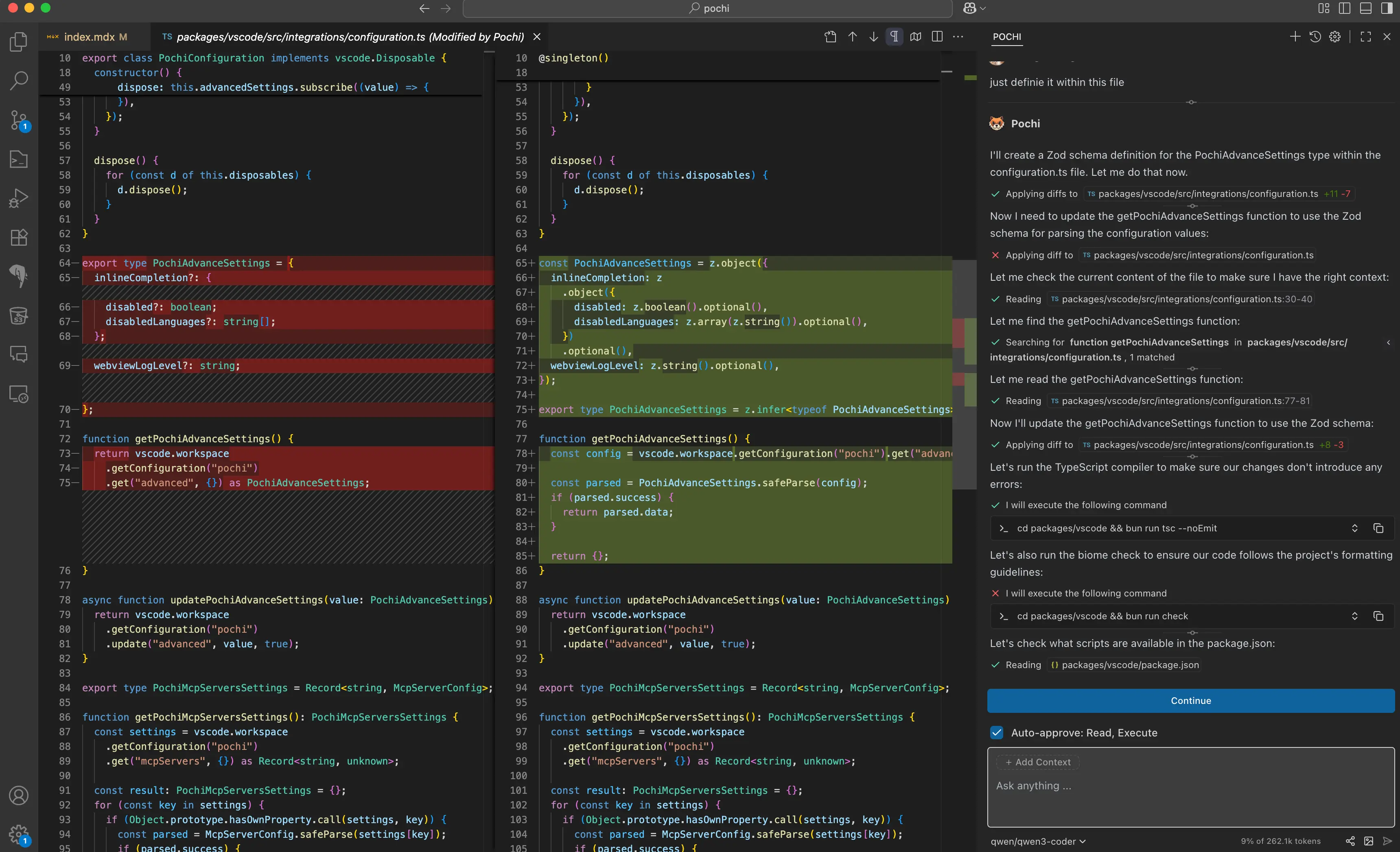Viewport: 1400px width, 852px height.
Task: Click the Continue button
Action: point(1191,701)
